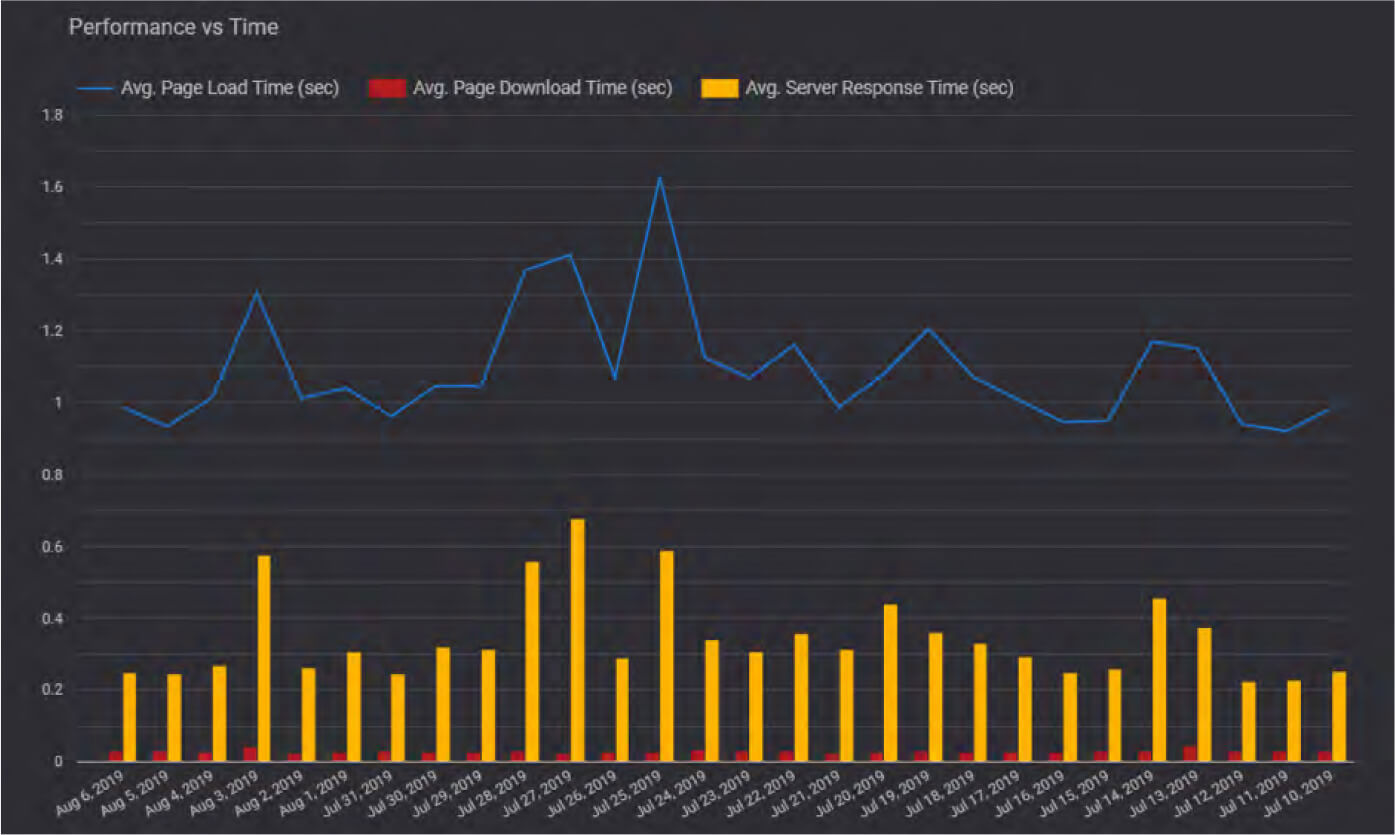Toggle the Avg. Server Response Time legend label
Screen dimensions: 1395x835
[x=879, y=88]
